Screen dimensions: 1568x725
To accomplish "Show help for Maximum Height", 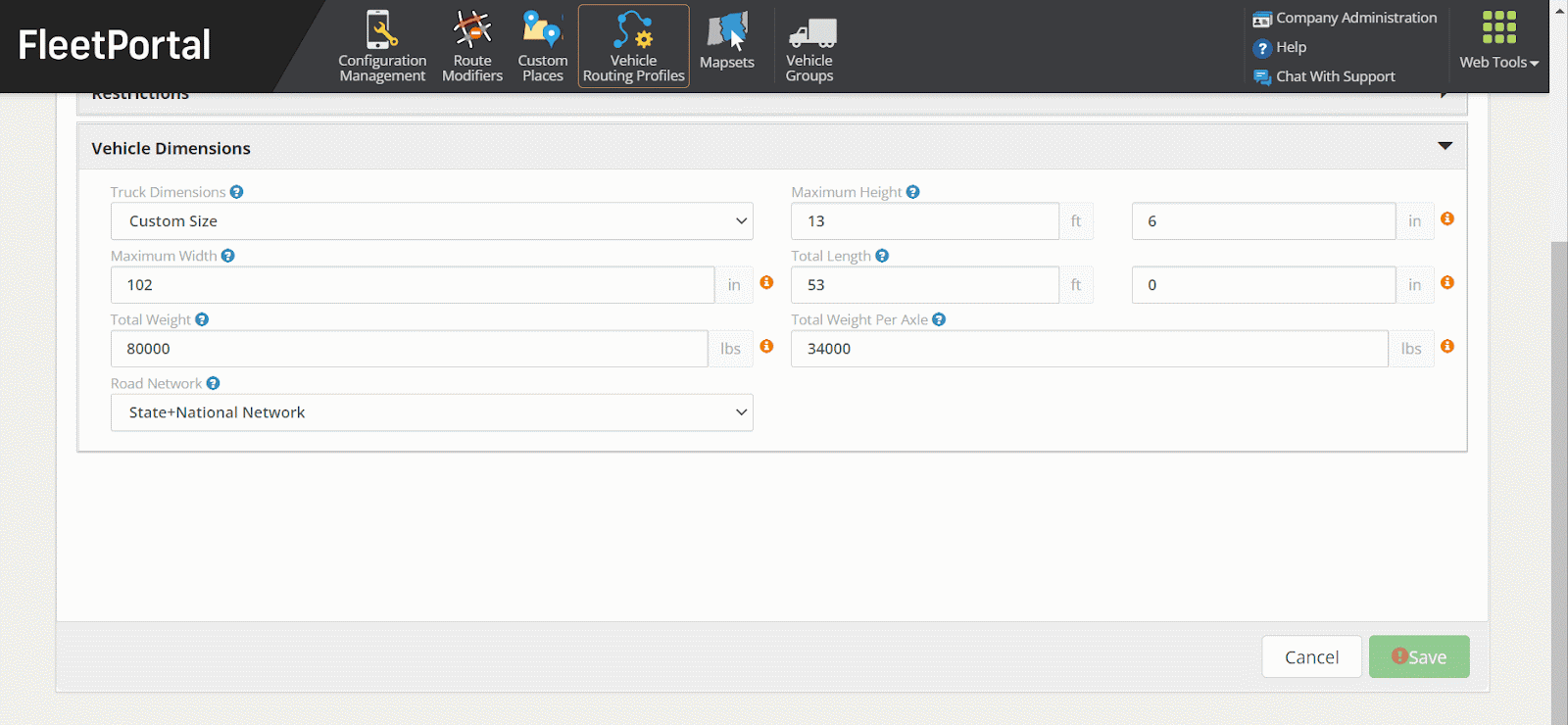I will pos(912,192).
